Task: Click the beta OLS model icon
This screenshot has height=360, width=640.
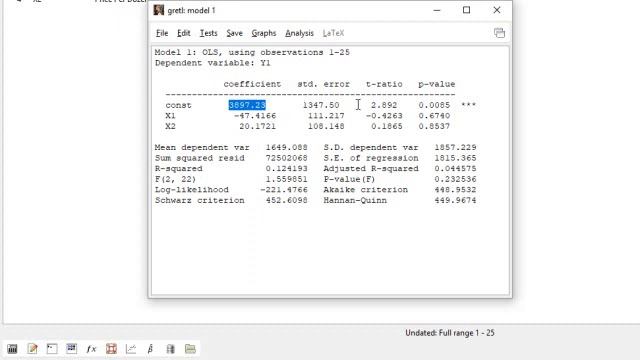Action: coord(150,349)
